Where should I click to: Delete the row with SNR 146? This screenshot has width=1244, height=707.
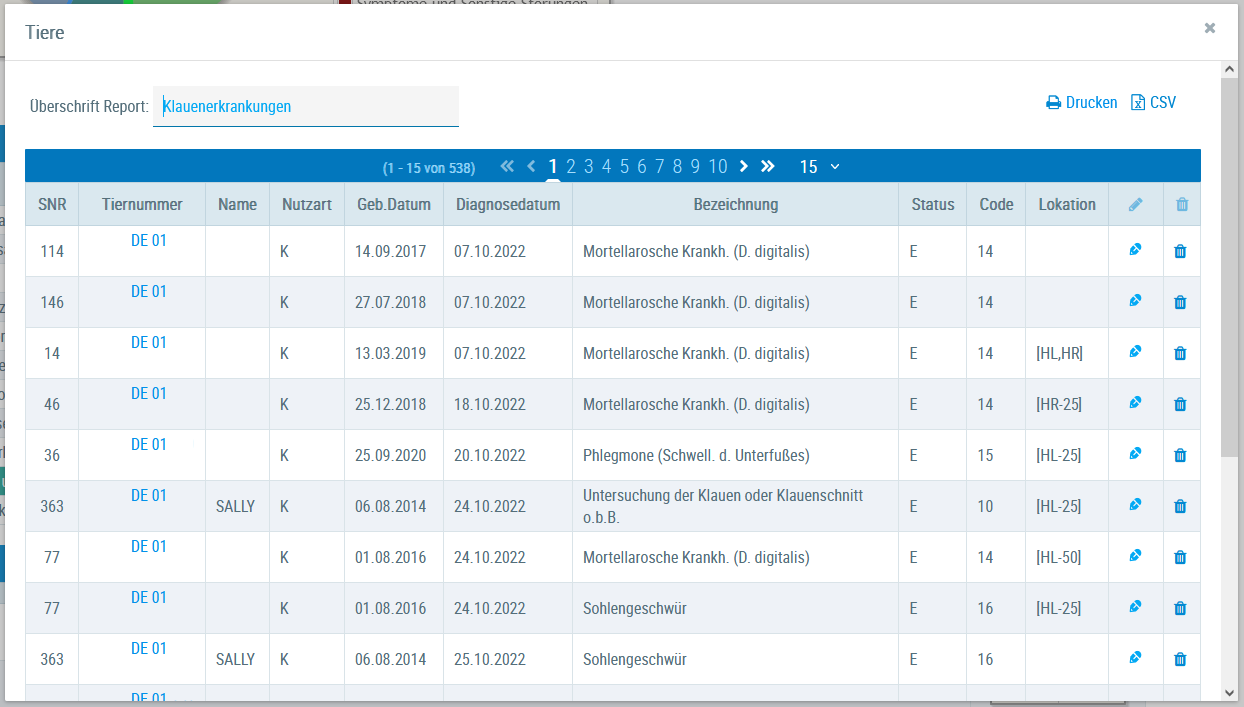(x=1180, y=302)
